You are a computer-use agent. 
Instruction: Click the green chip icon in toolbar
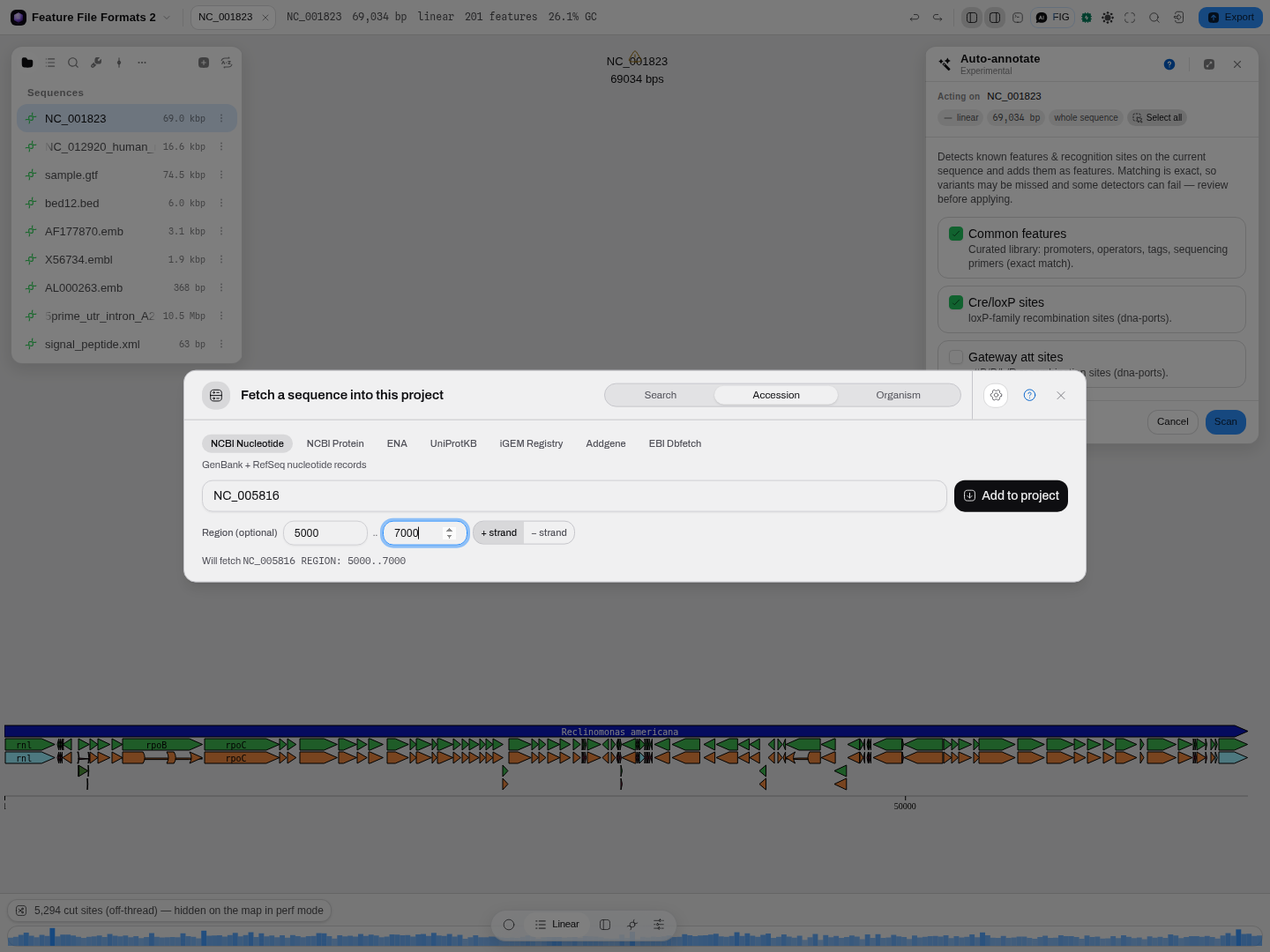(x=1087, y=18)
